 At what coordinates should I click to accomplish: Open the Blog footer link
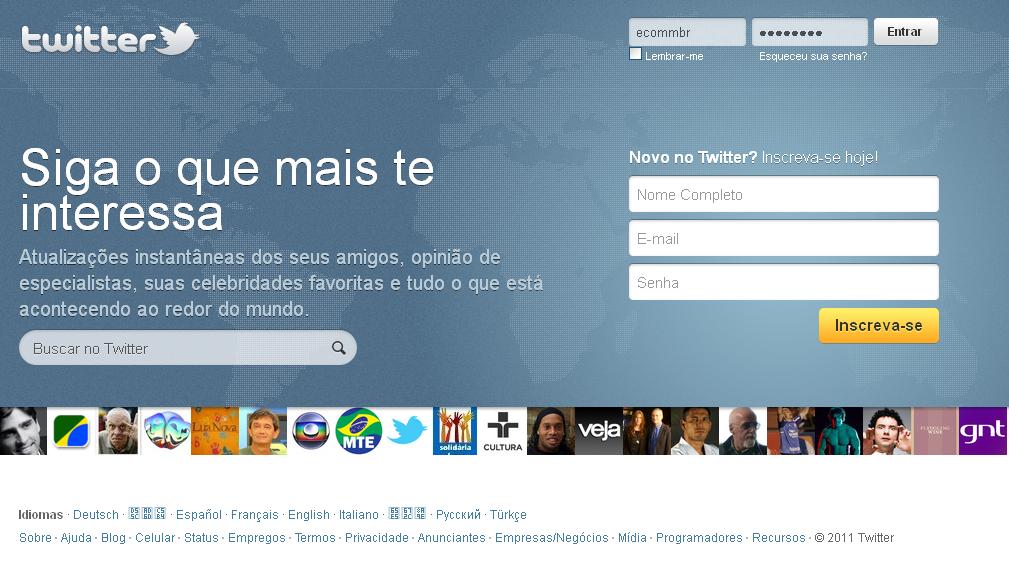click(113, 538)
